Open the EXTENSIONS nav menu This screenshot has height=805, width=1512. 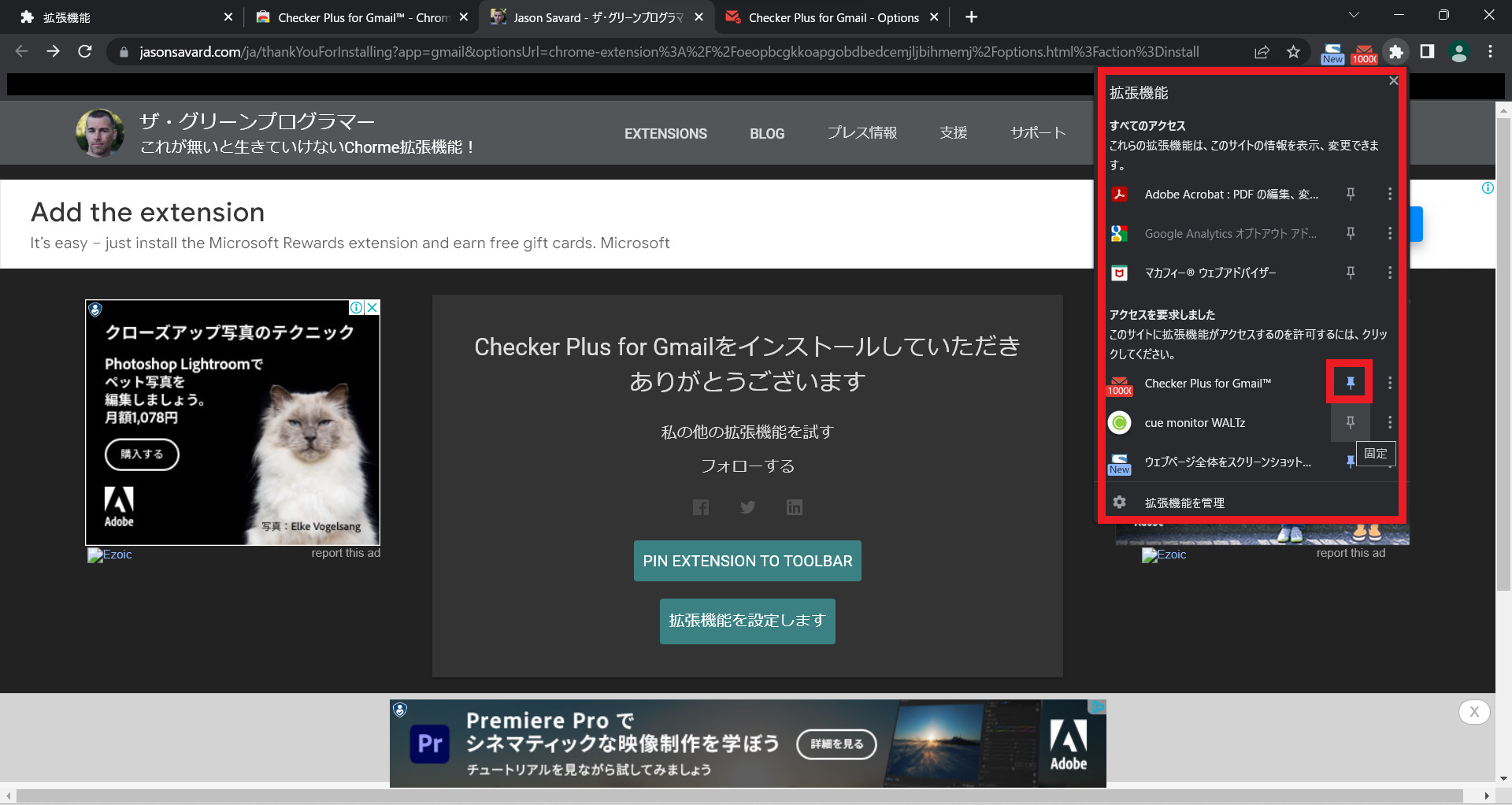tap(665, 134)
